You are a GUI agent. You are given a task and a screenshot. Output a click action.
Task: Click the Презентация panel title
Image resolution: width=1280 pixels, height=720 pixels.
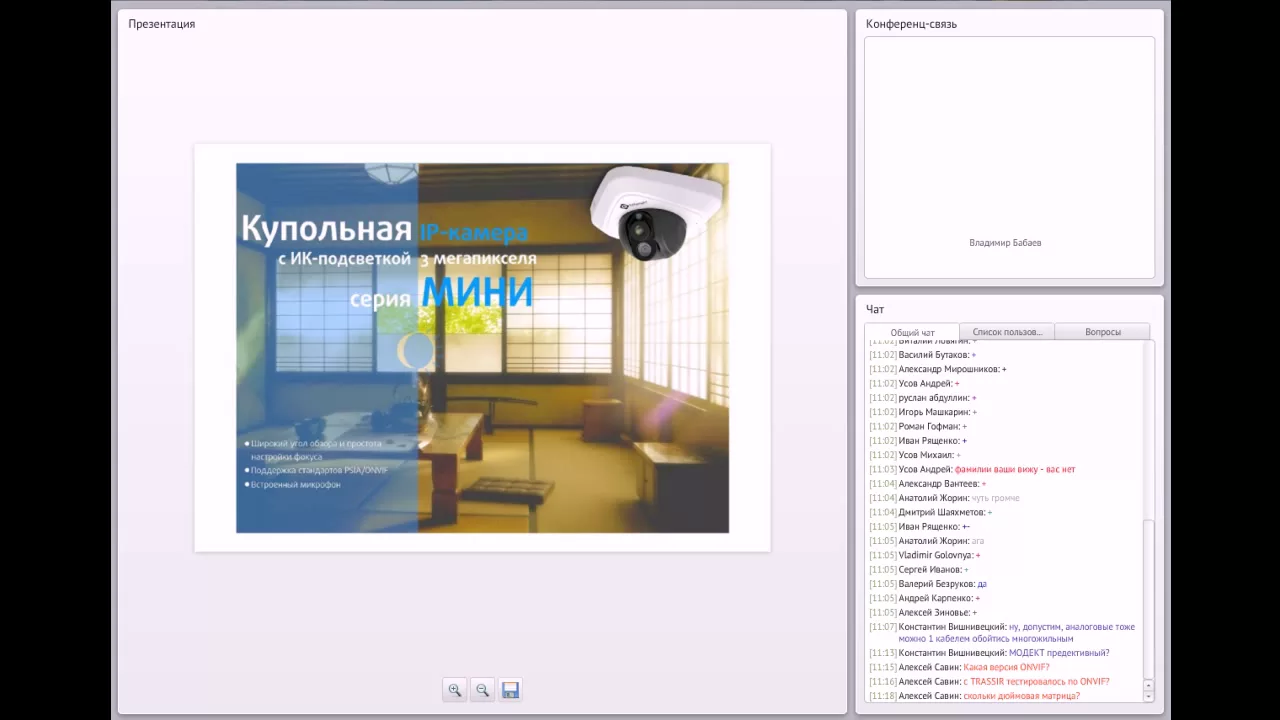161,24
